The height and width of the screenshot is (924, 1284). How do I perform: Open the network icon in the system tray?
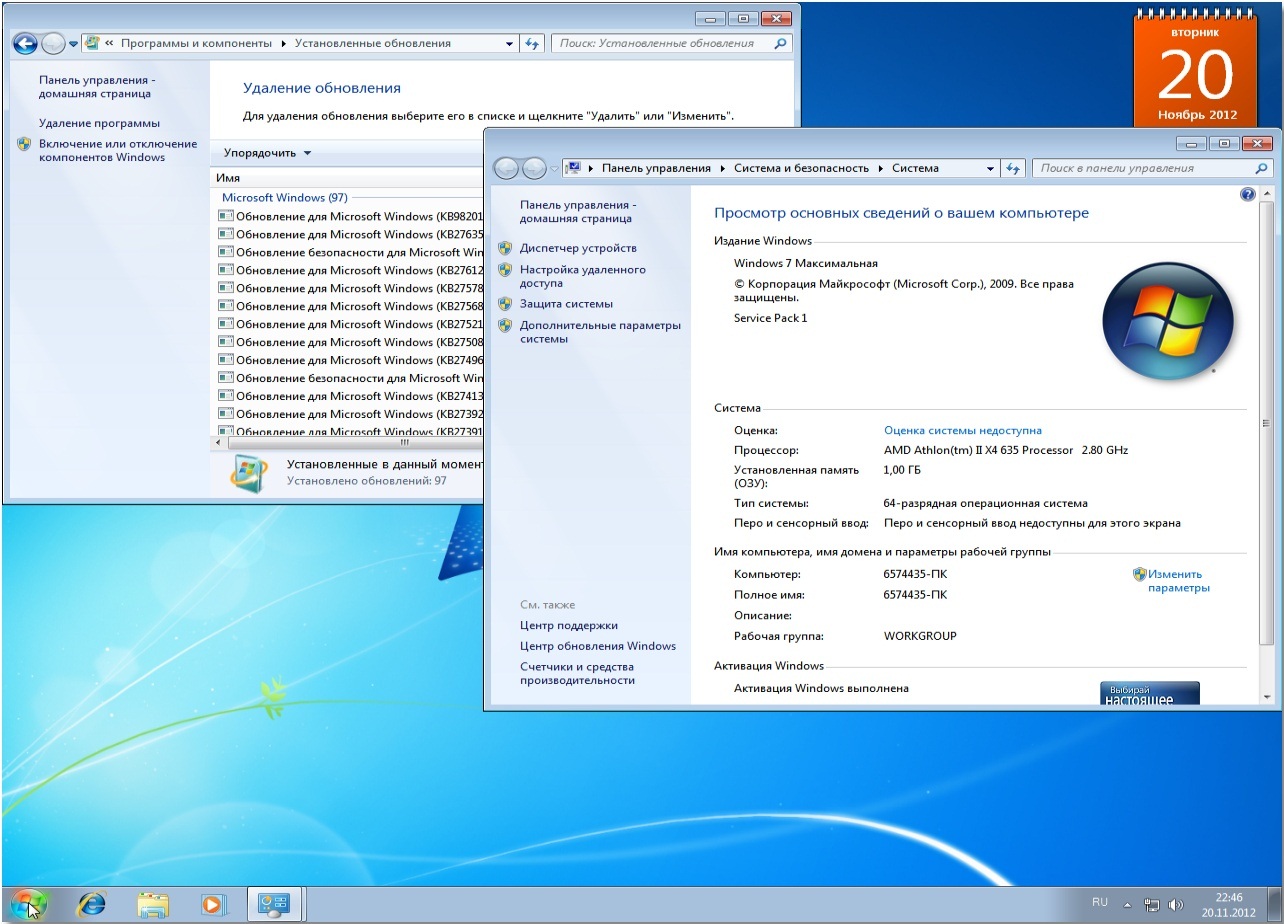[x=1152, y=904]
